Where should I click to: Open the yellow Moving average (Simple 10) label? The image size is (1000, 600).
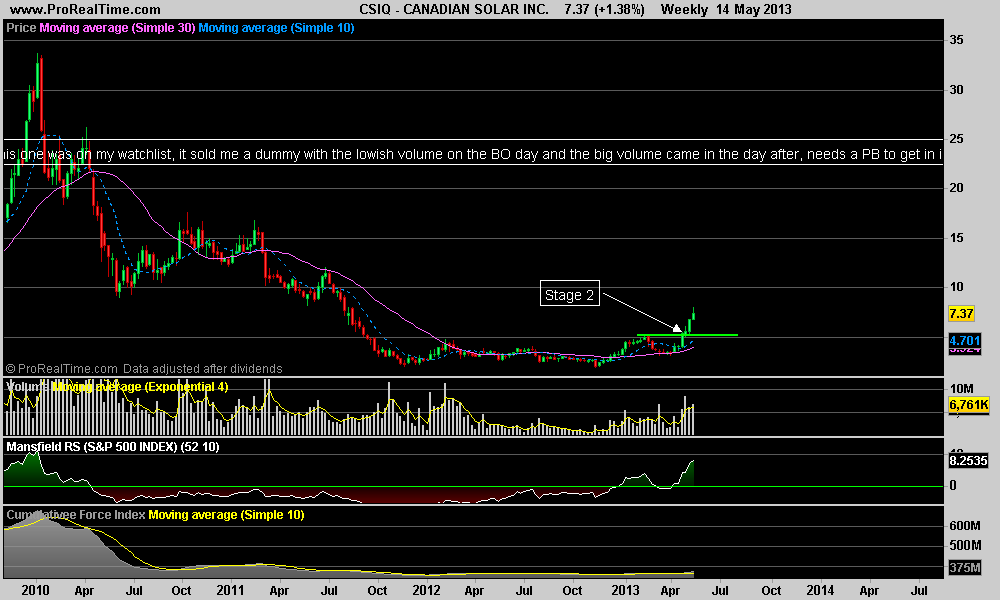[x=226, y=515]
